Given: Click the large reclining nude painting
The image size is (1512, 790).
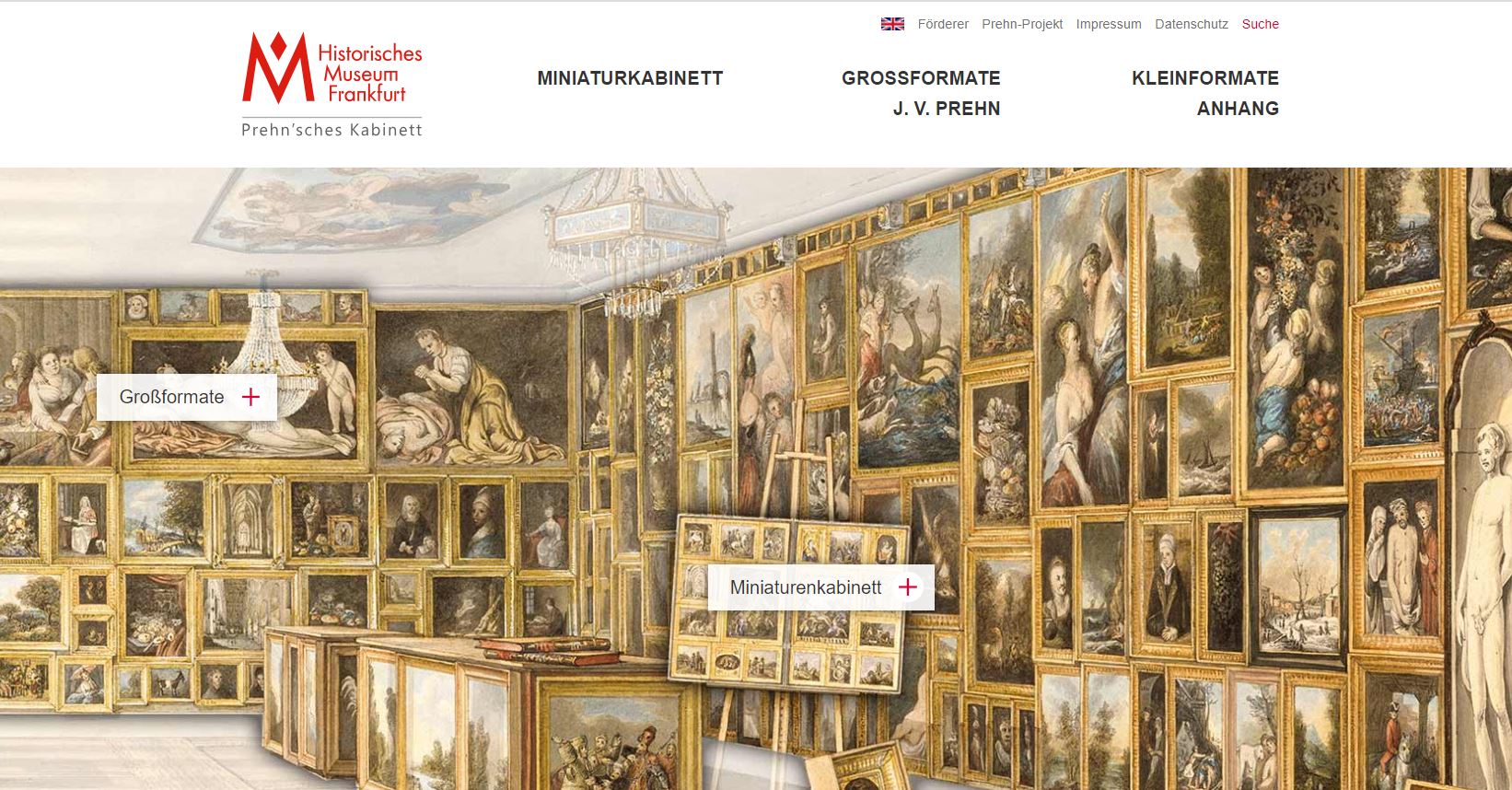Looking at the screenshot, I should [244, 398].
